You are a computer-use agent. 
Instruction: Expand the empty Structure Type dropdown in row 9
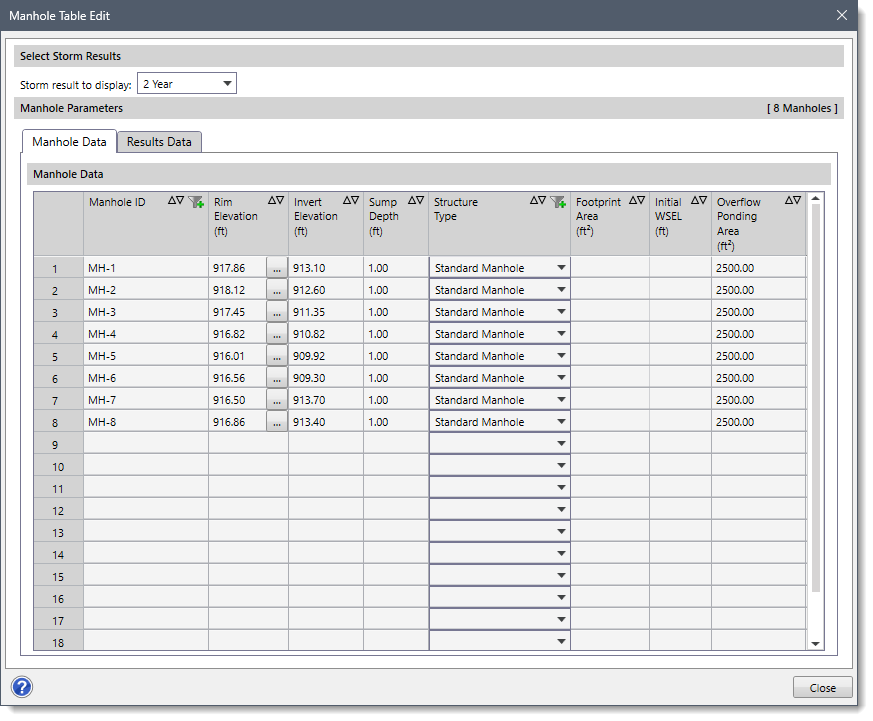click(x=560, y=443)
